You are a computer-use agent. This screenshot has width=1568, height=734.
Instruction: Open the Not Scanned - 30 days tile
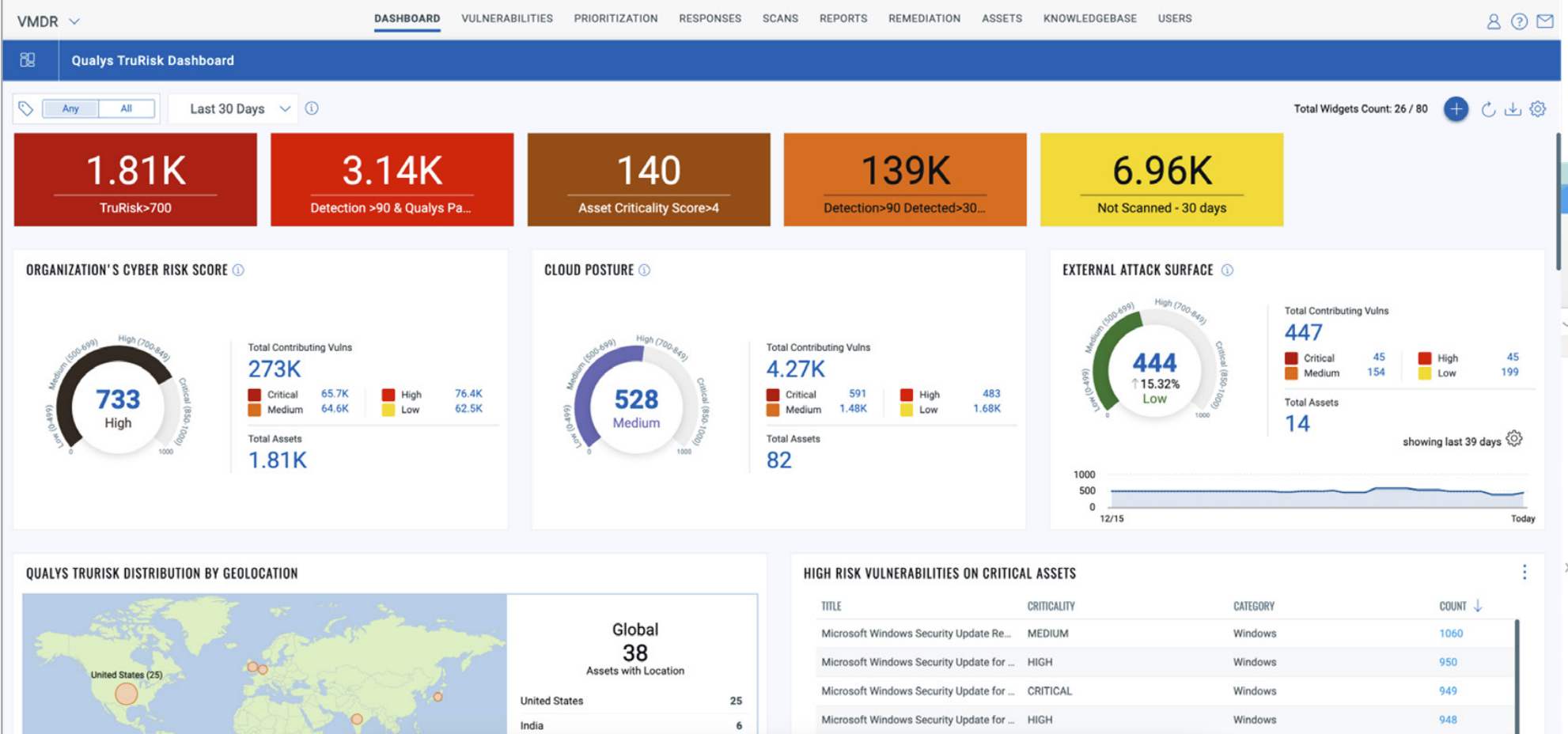1161,180
